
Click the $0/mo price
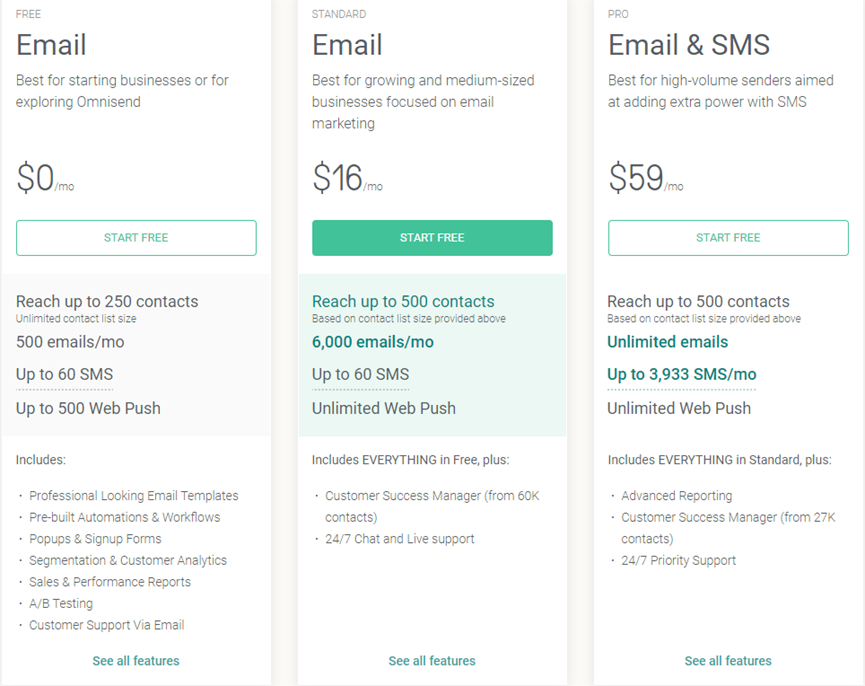[44, 179]
